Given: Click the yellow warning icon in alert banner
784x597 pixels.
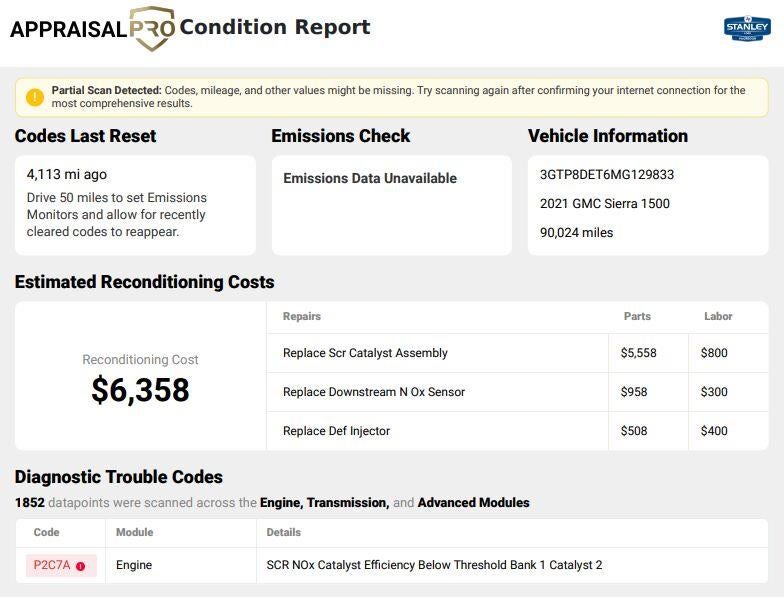Looking at the screenshot, I should click(35, 97).
